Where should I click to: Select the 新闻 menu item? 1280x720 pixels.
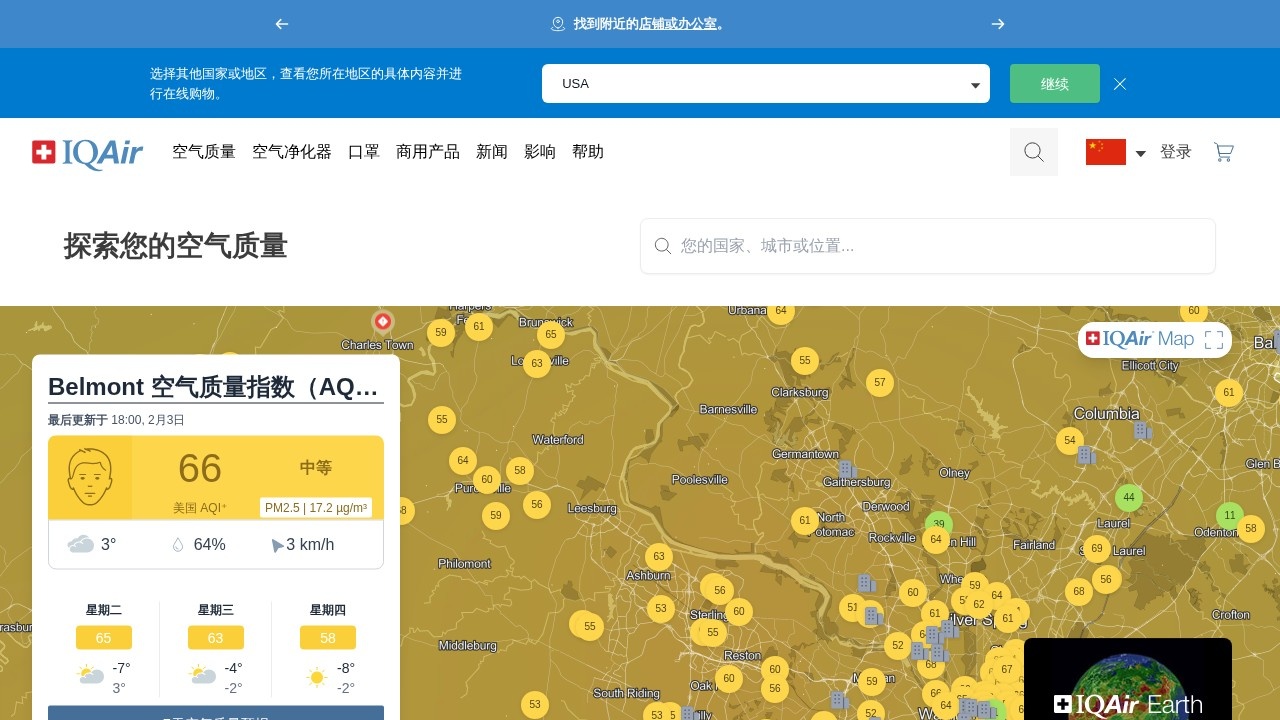pos(491,152)
